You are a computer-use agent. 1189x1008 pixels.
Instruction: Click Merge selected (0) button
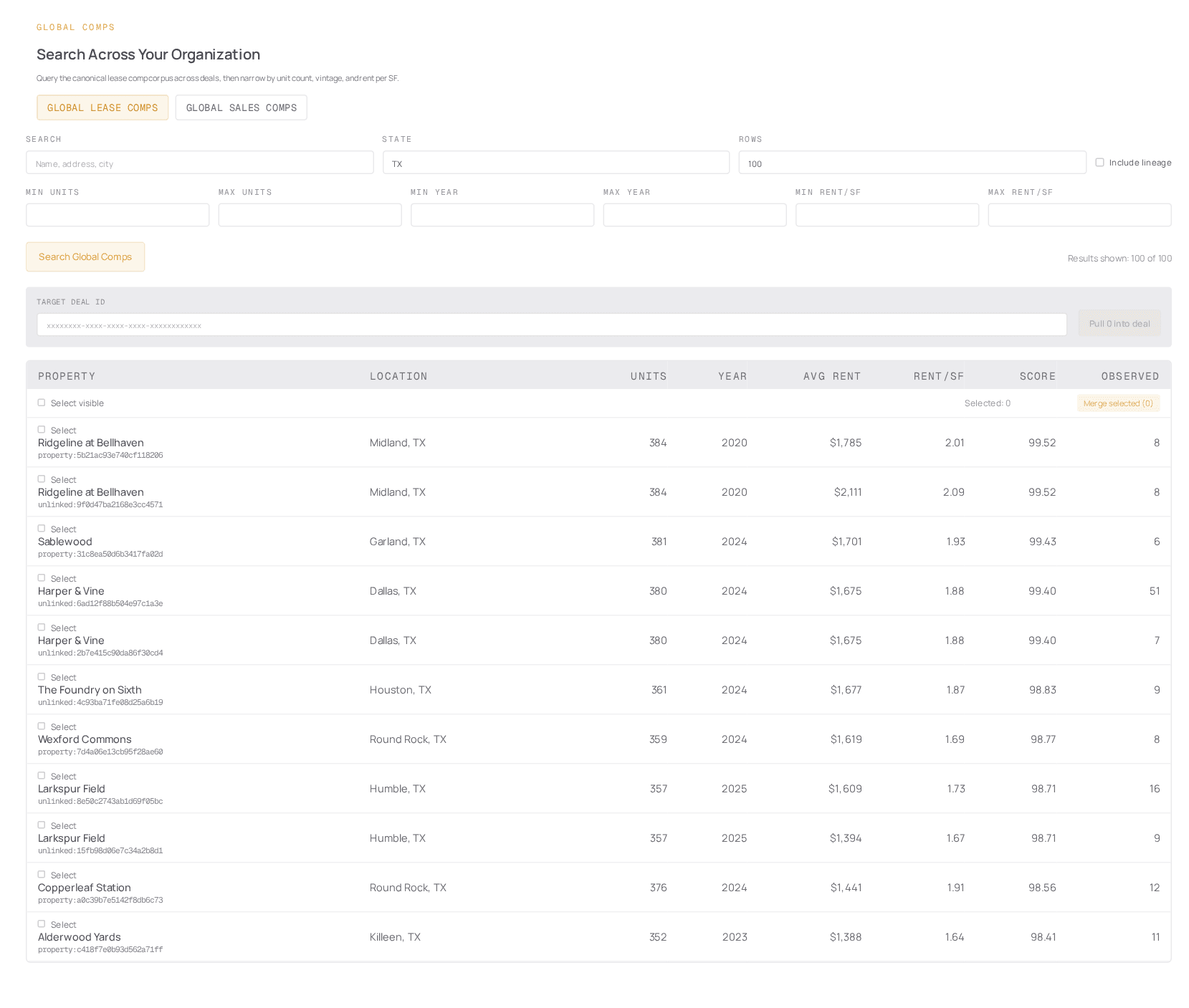click(x=1118, y=403)
